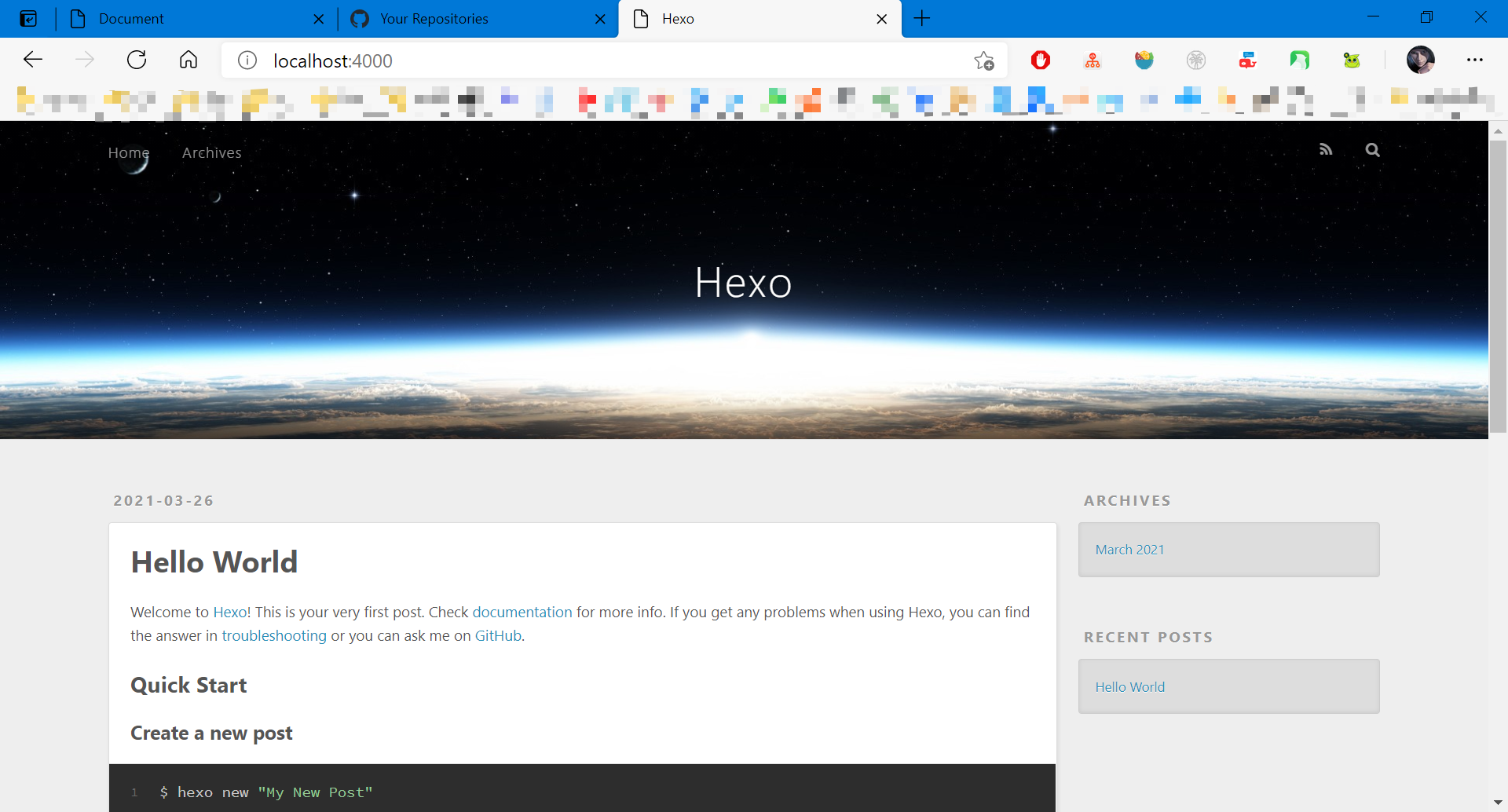Open Archives in site navigation
The image size is (1508, 812).
212,152
